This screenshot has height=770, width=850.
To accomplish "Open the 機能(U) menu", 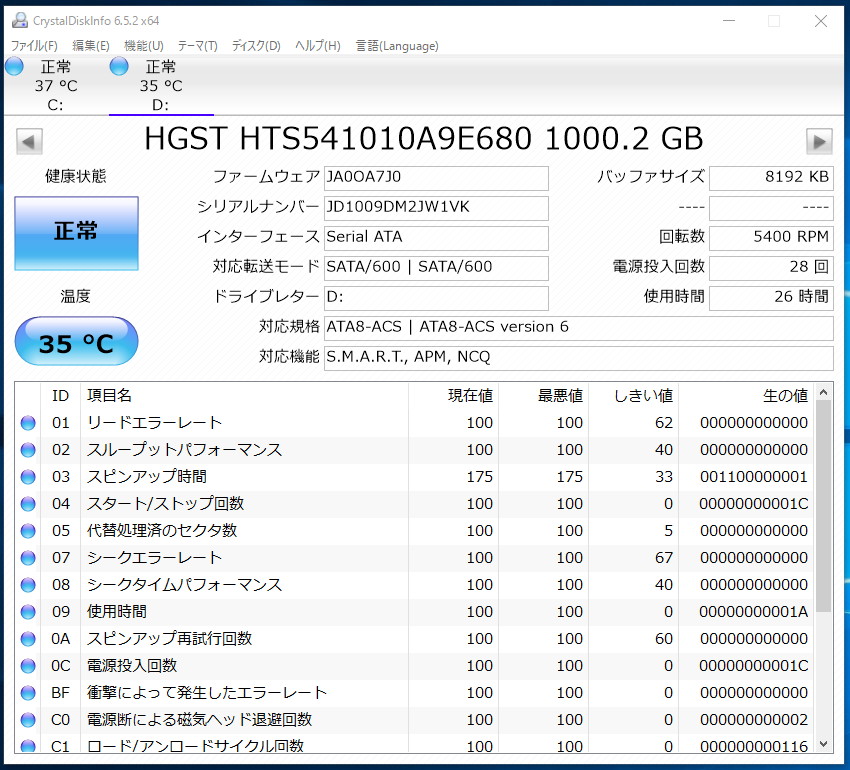I will 144,46.
